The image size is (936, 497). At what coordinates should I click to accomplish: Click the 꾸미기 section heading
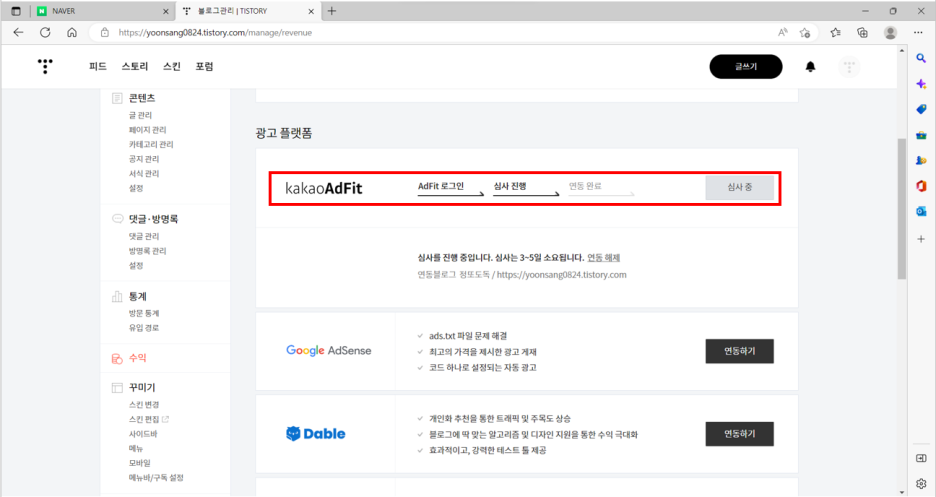click(142, 387)
